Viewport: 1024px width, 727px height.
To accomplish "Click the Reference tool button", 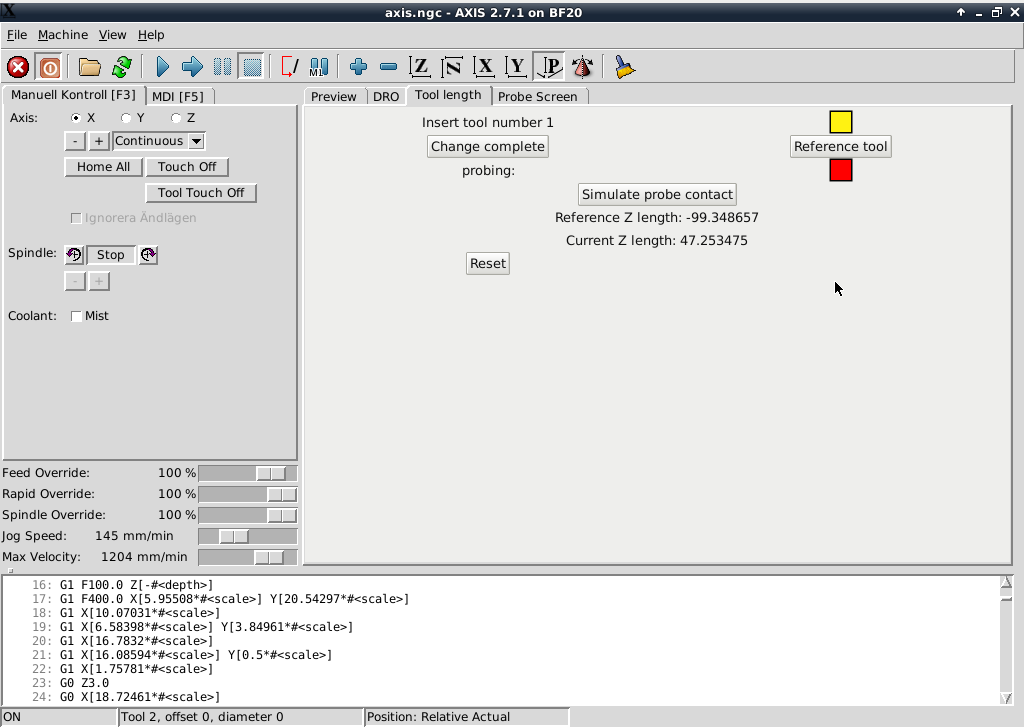I will [x=840, y=146].
